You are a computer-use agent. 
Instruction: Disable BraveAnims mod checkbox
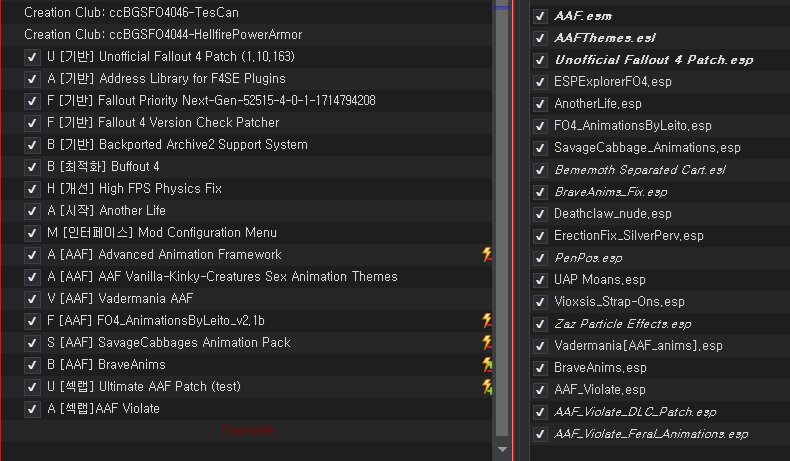32,365
